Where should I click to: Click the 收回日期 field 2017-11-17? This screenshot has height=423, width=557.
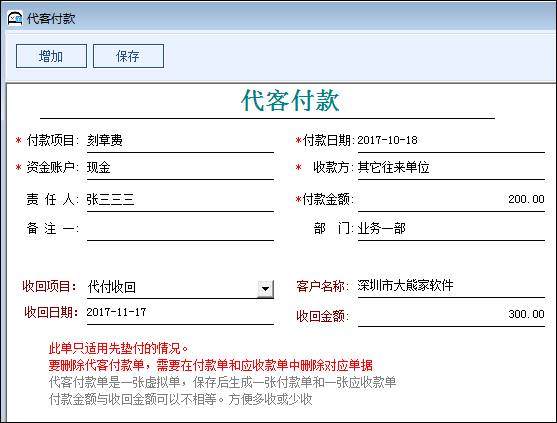tap(180, 314)
